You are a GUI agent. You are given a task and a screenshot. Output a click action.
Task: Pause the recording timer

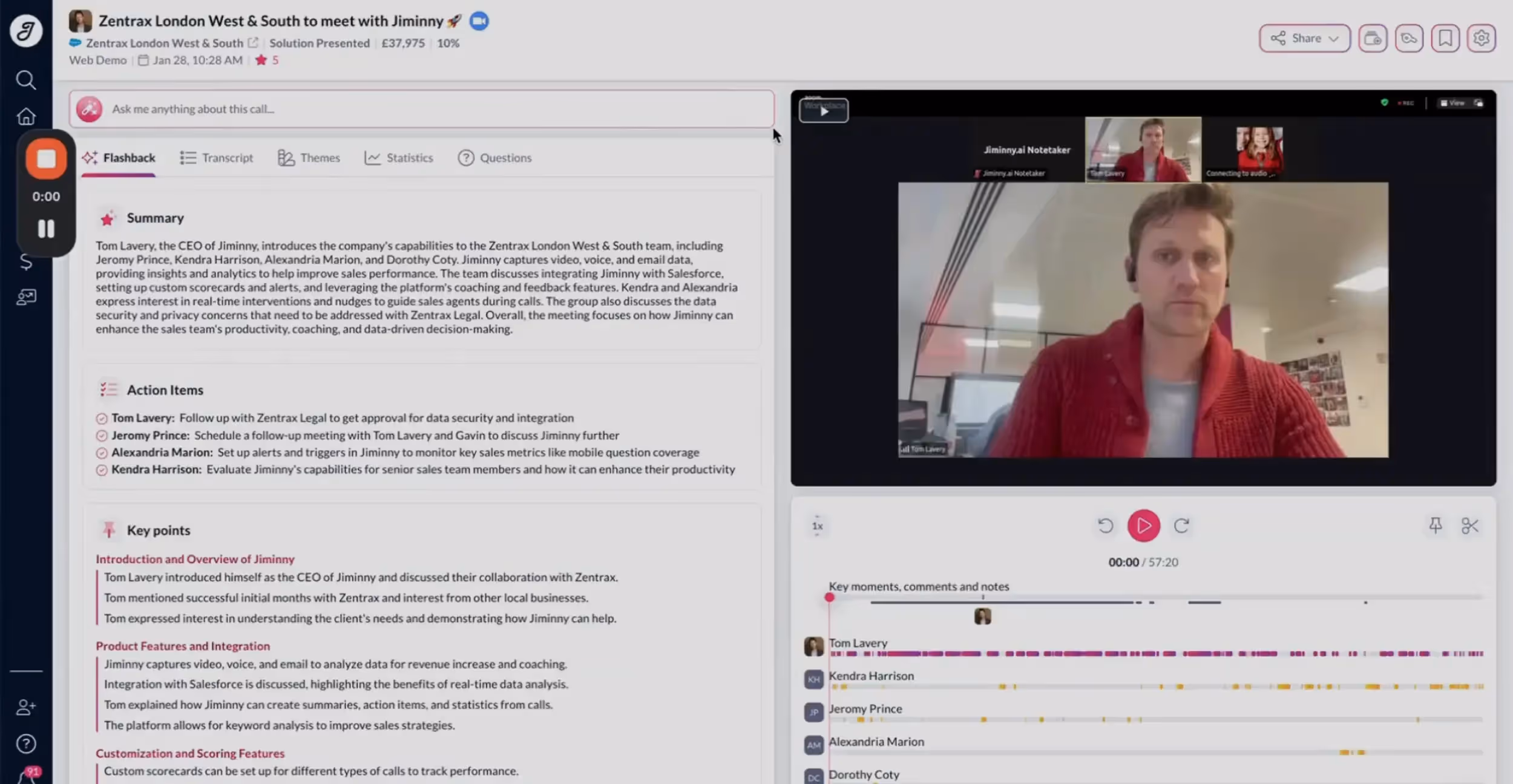(46, 229)
